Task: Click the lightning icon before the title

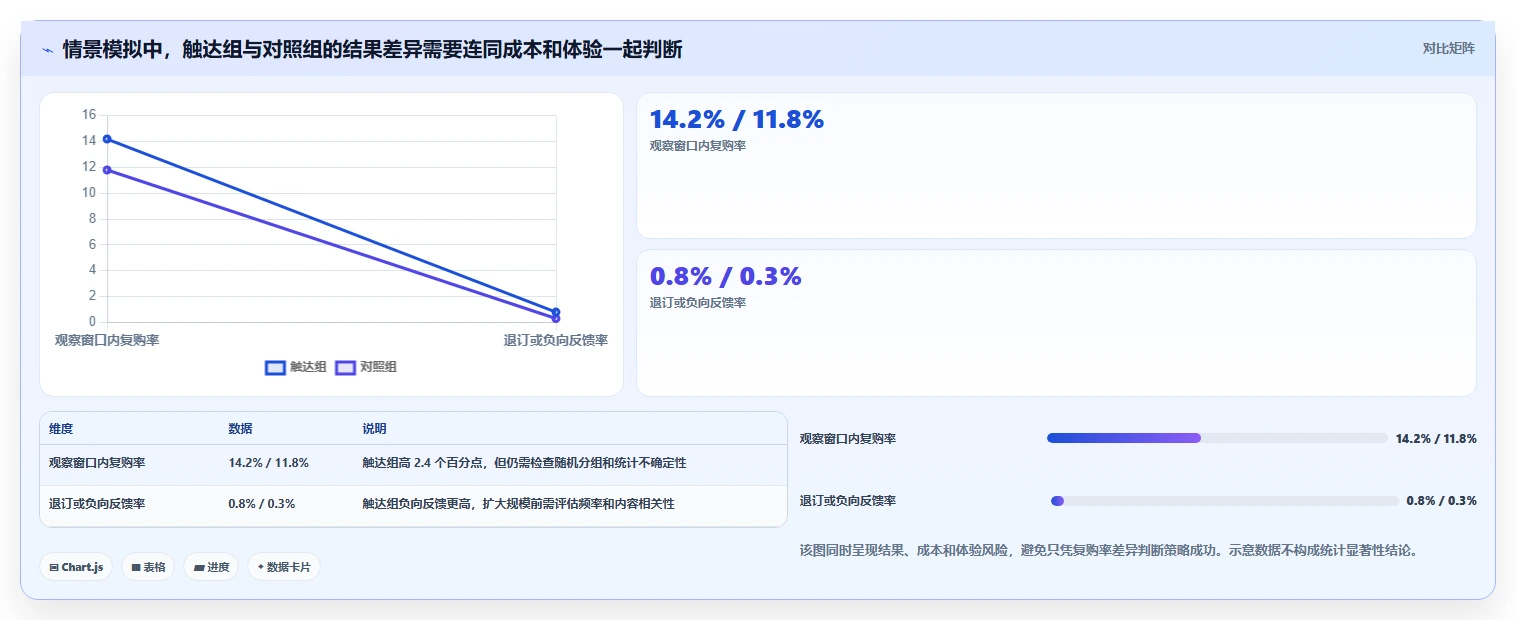Action: tap(47, 49)
